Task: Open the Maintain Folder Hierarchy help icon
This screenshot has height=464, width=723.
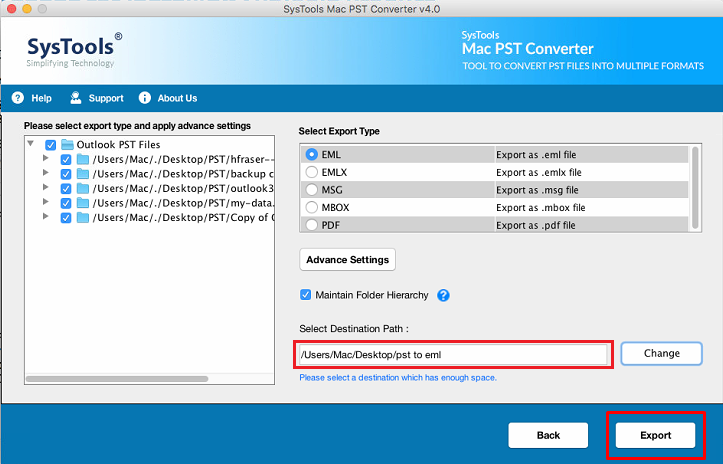Action: pyautogui.click(x=443, y=295)
